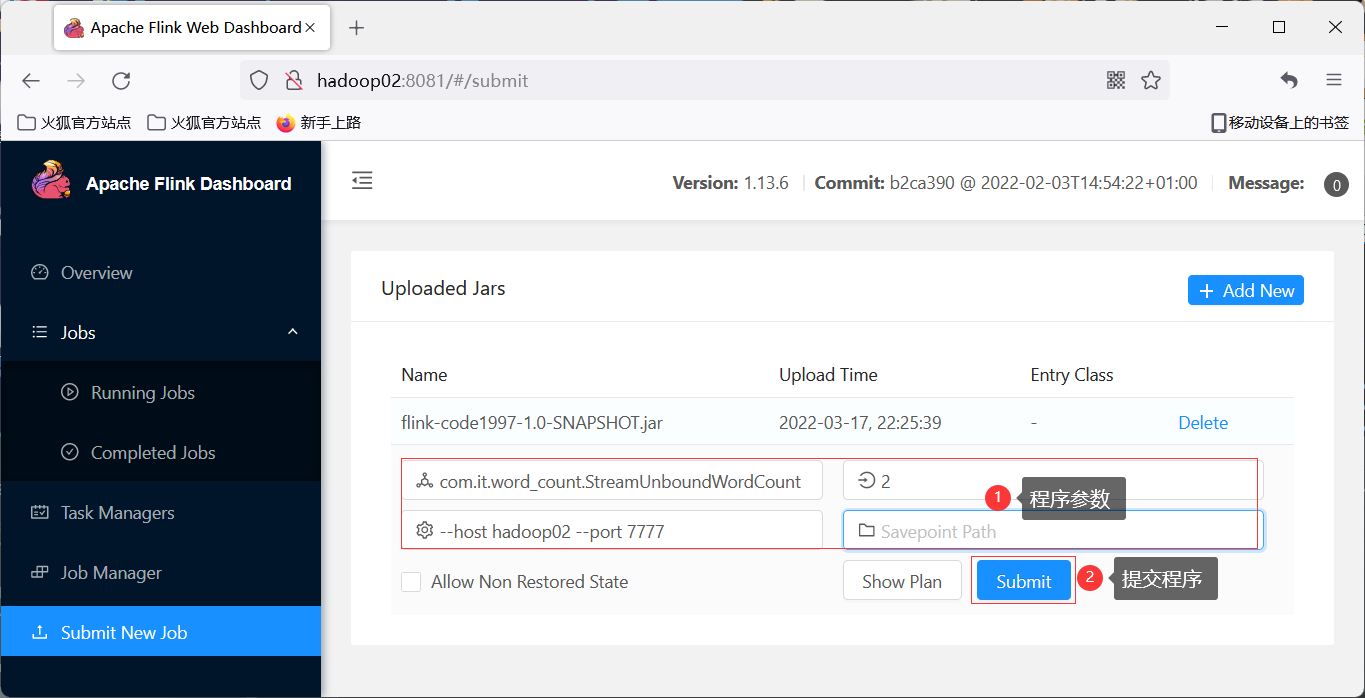The height and width of the screenshot is (698, 1365).
Task: Click the shield tracking protection icon
Action: click(258, 81)
